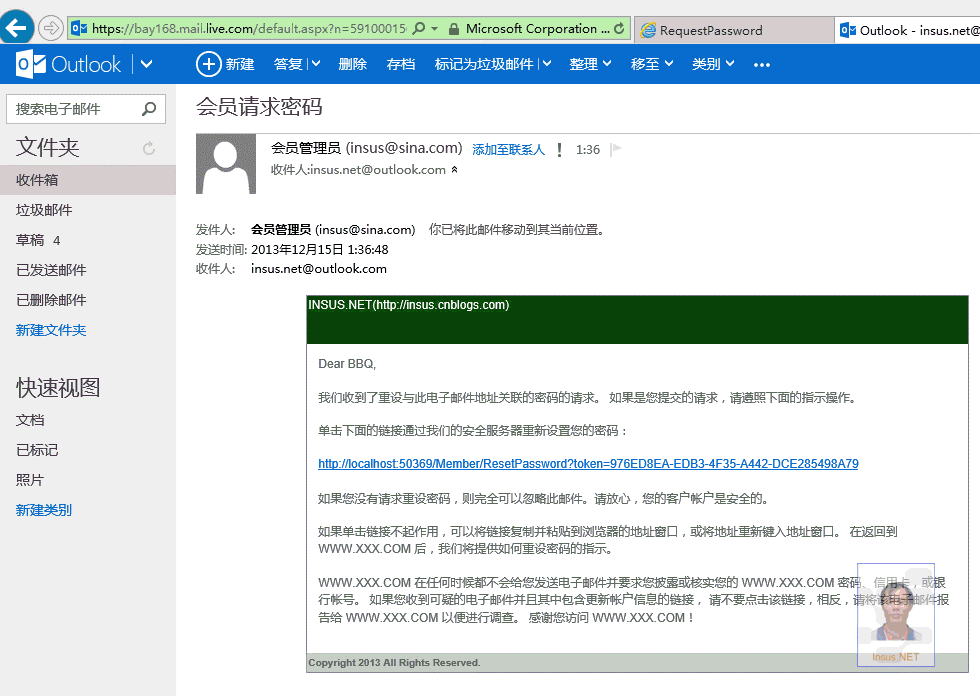Click the Outlook favicon on the Outlook tab
The height and width of the screenshot is (696, 980).
point(848,30)
